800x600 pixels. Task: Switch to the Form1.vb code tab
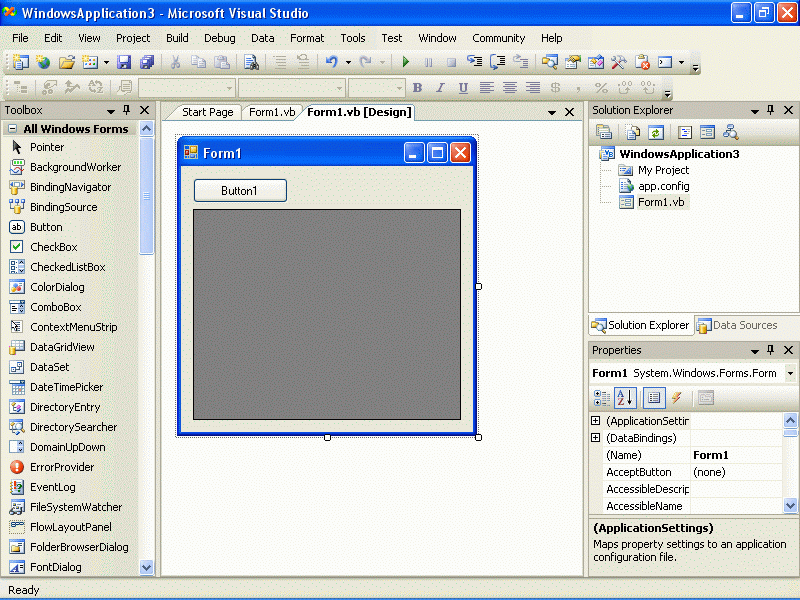tap(272, 112)
